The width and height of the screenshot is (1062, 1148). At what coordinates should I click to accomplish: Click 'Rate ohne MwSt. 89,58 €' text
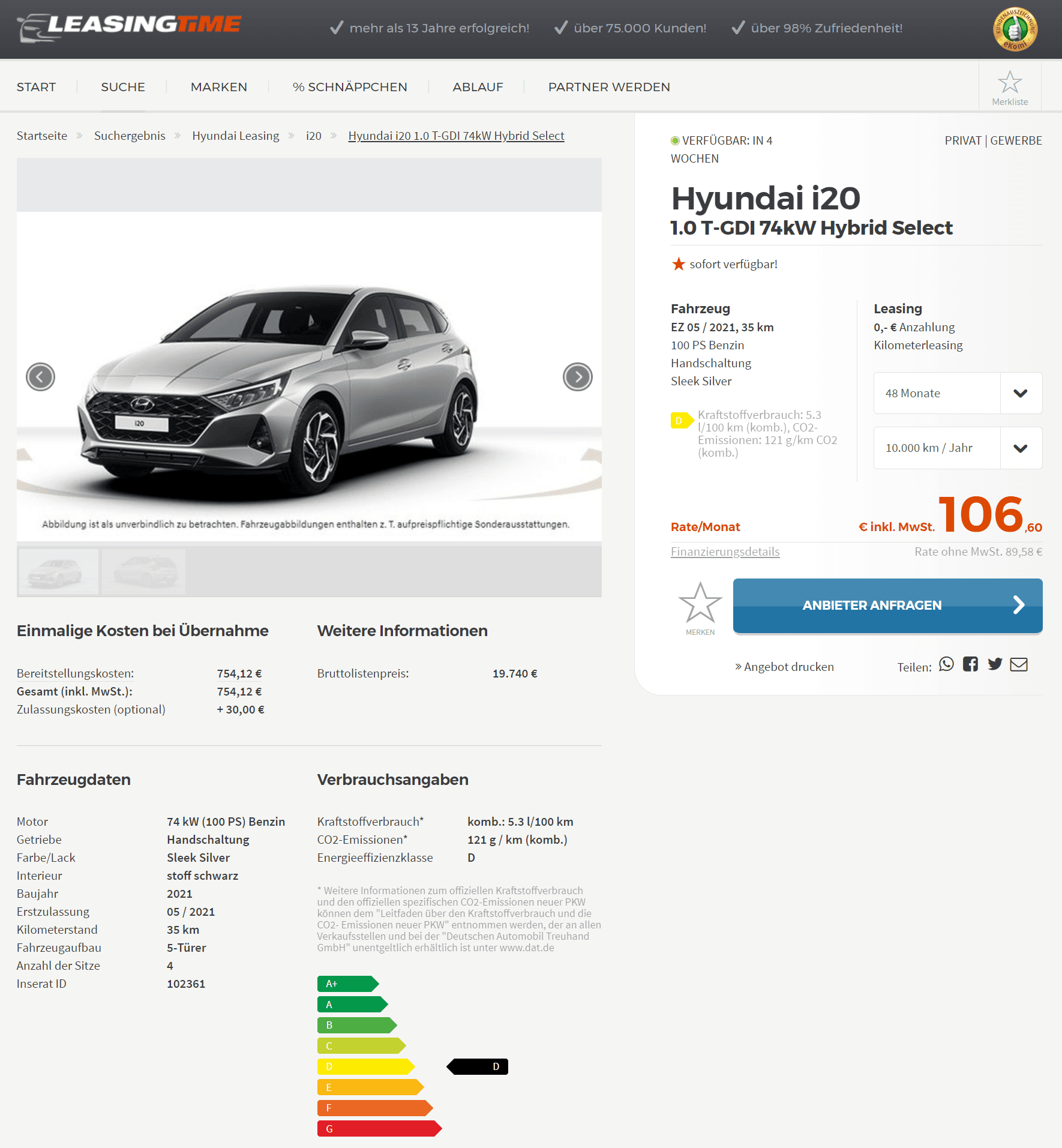pyautogui.click(x=978, y=551)
